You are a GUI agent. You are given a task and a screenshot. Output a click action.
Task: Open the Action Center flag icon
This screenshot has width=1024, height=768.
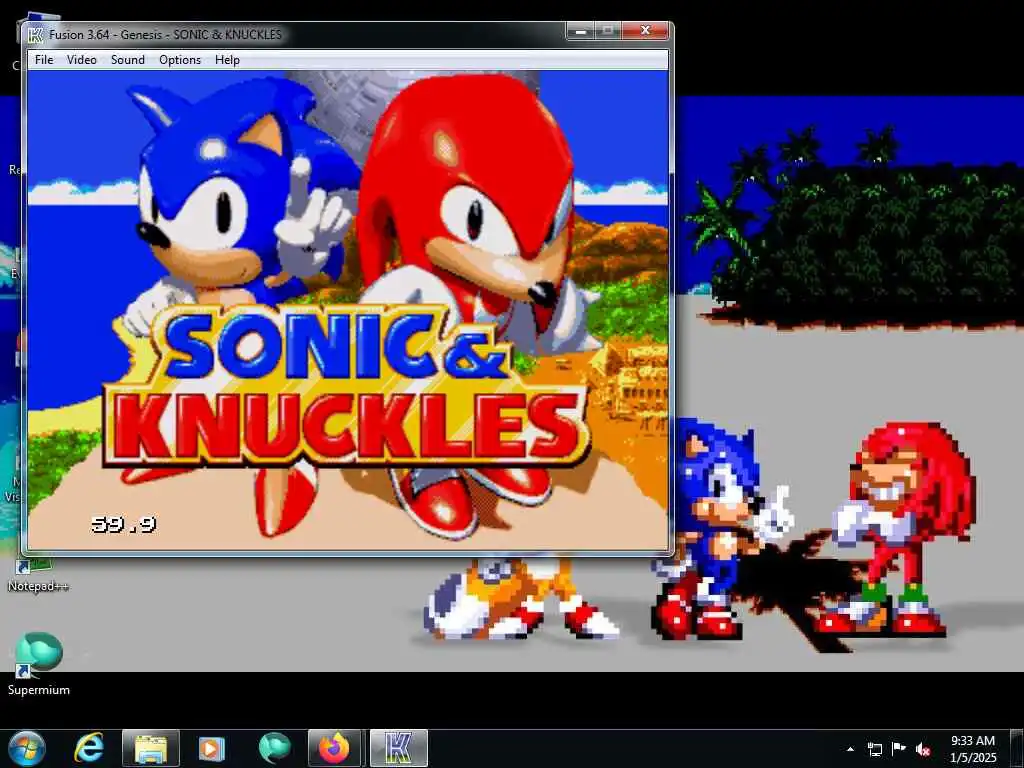899,748
